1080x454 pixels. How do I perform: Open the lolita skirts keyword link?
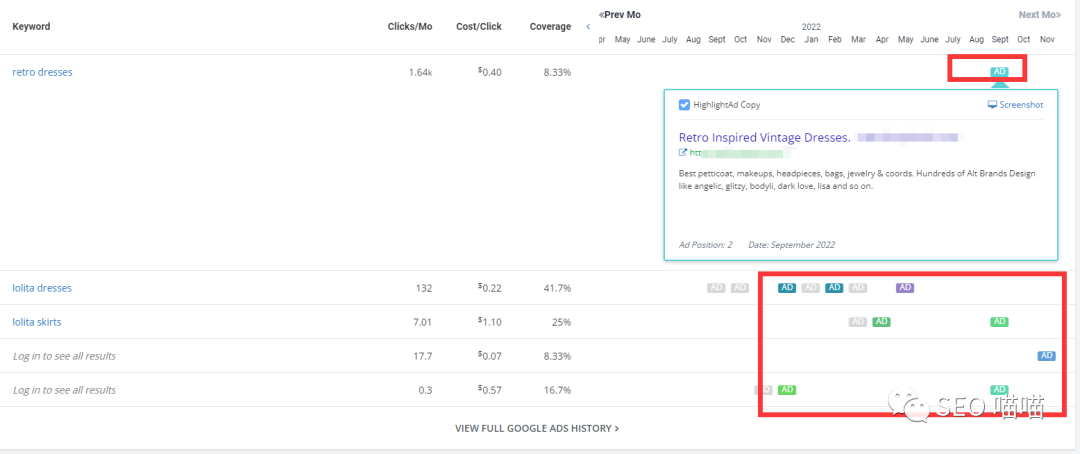(x=37, y=322)
